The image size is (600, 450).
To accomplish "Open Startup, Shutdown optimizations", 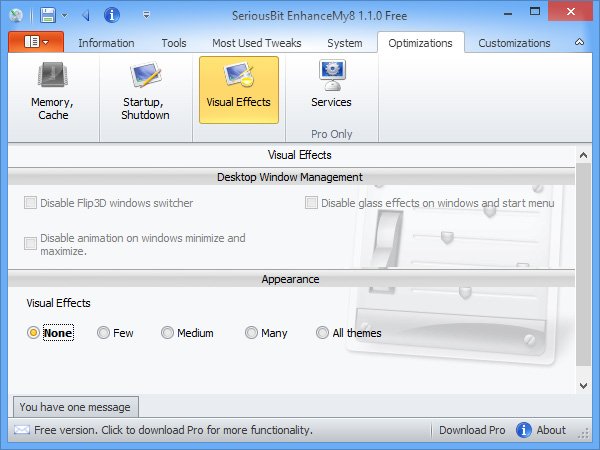I will pyautogui.click(x=145, y=91).
